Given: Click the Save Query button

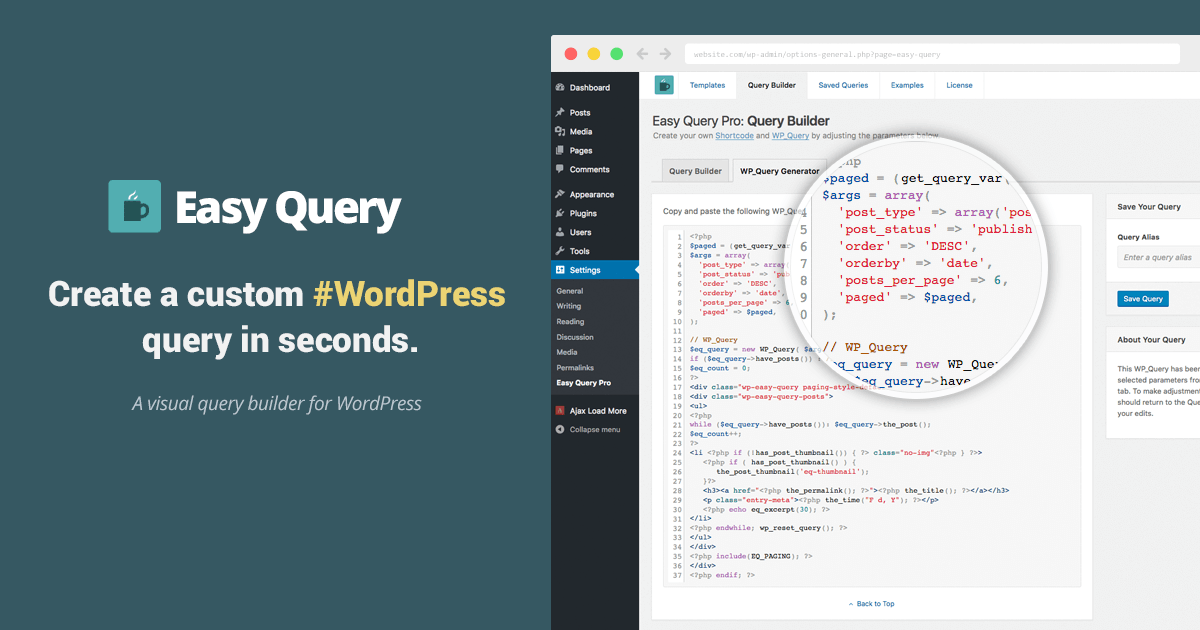Looking at the screenshot, I should pyautogui.click(x=1142, y=298).
